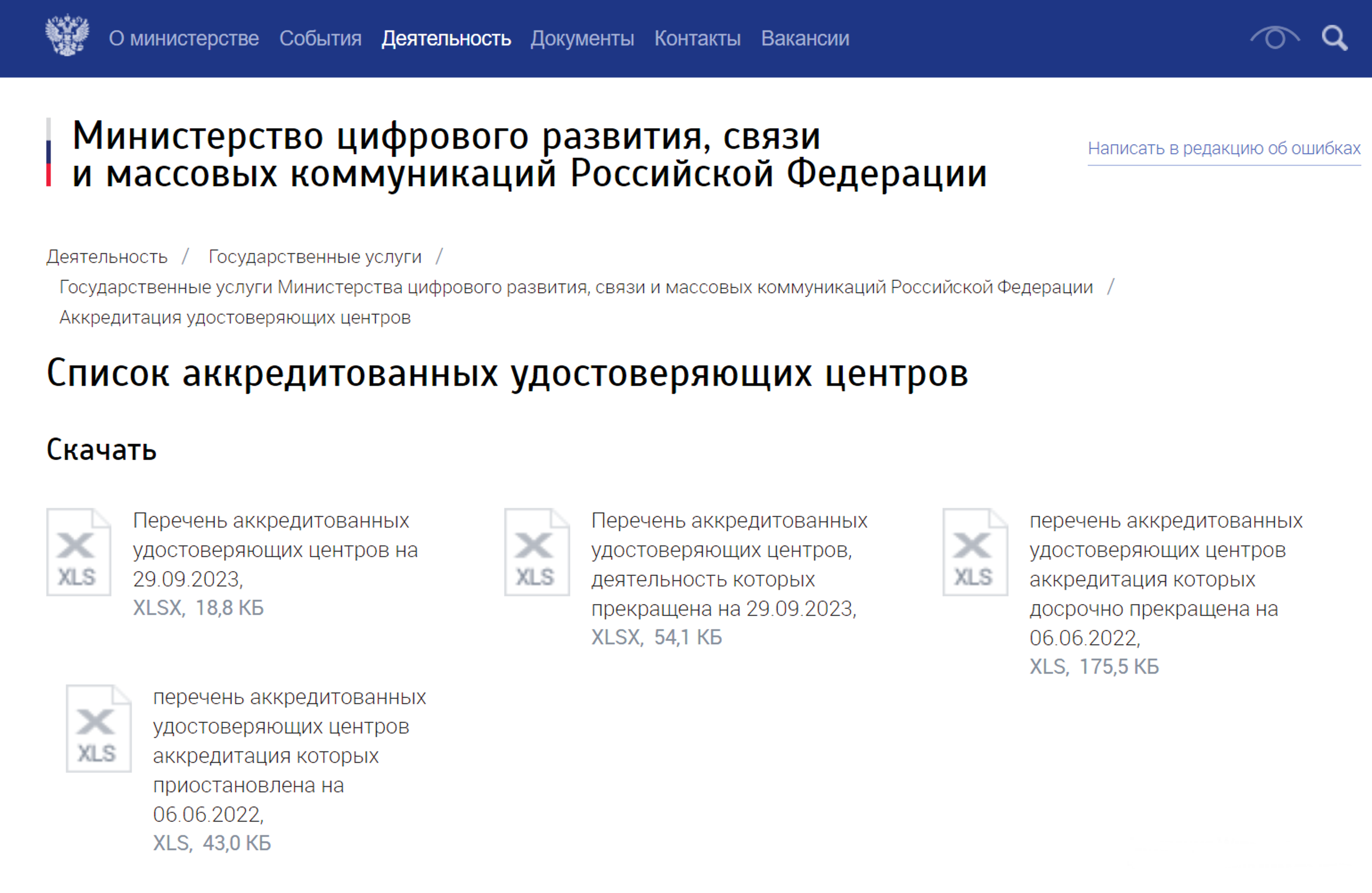Open breadcrumb Государственные услуги Министерства цифрового развития

pos(576,287)
